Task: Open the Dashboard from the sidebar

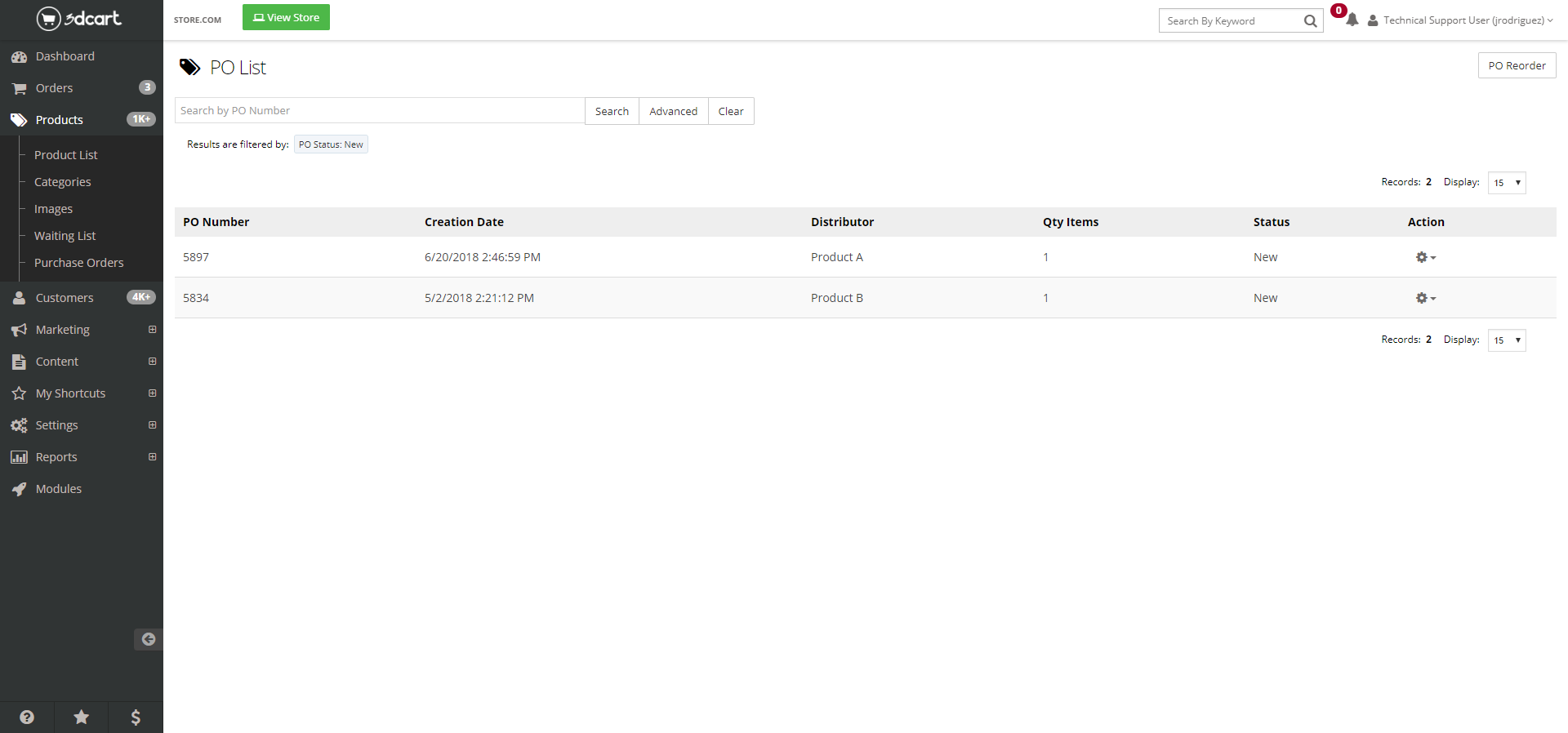Action: point(65,56)
